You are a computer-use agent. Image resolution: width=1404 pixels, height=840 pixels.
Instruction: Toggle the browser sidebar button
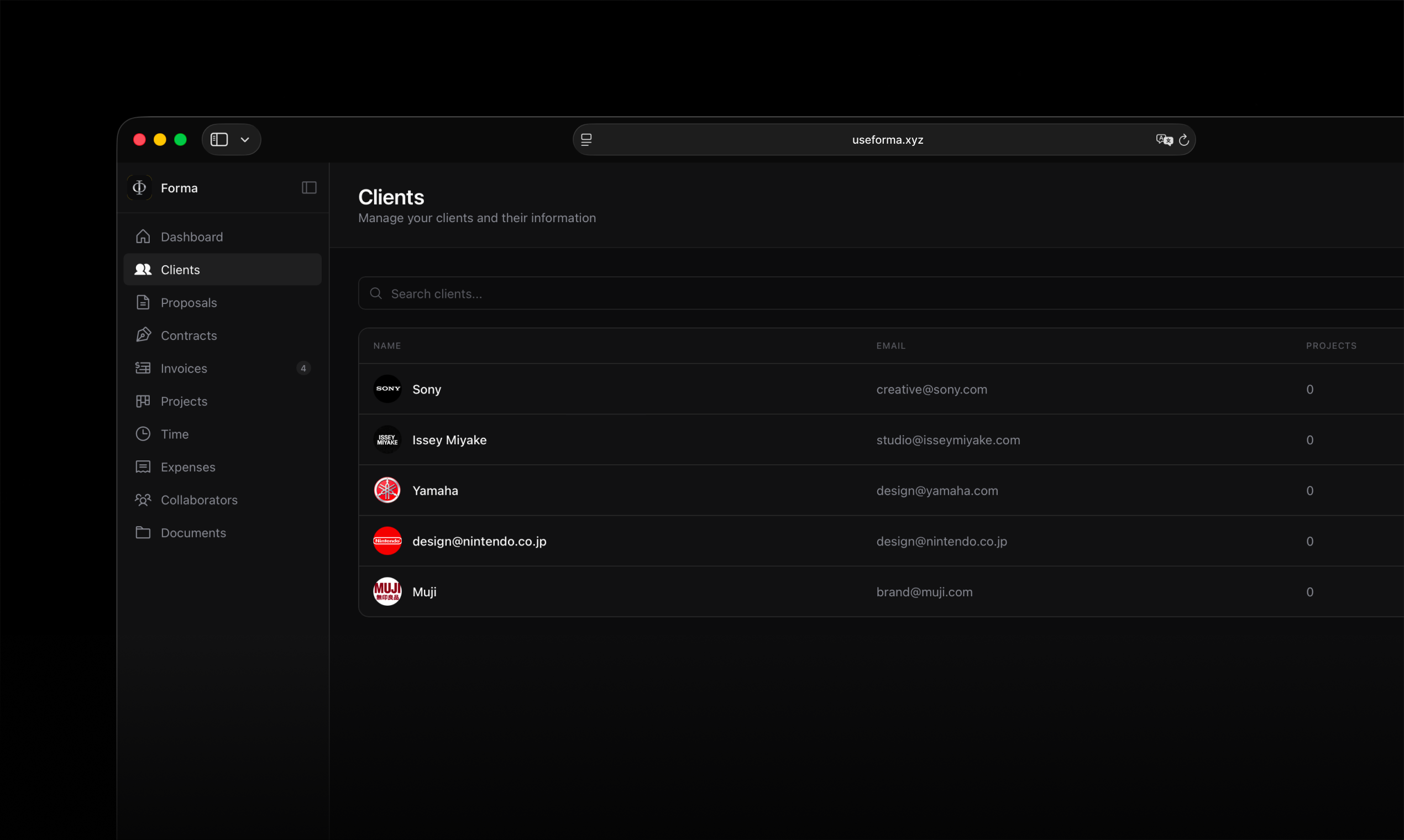point(219,140)
